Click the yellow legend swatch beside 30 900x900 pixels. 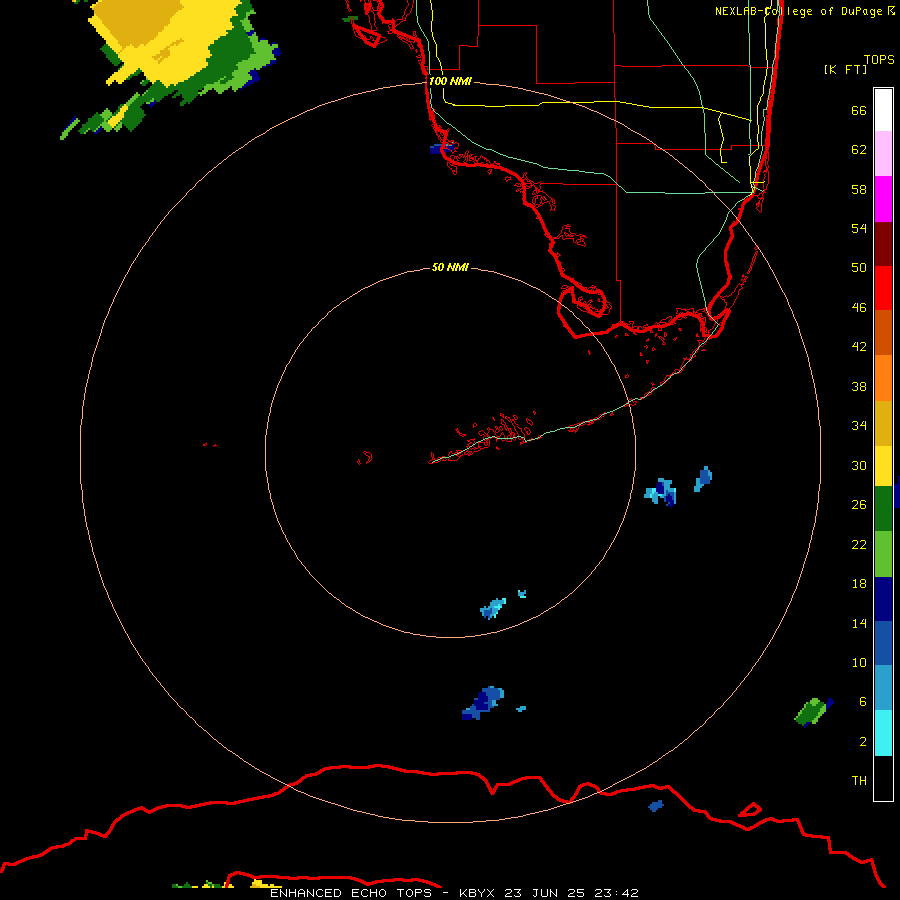[x=883, y=466]
